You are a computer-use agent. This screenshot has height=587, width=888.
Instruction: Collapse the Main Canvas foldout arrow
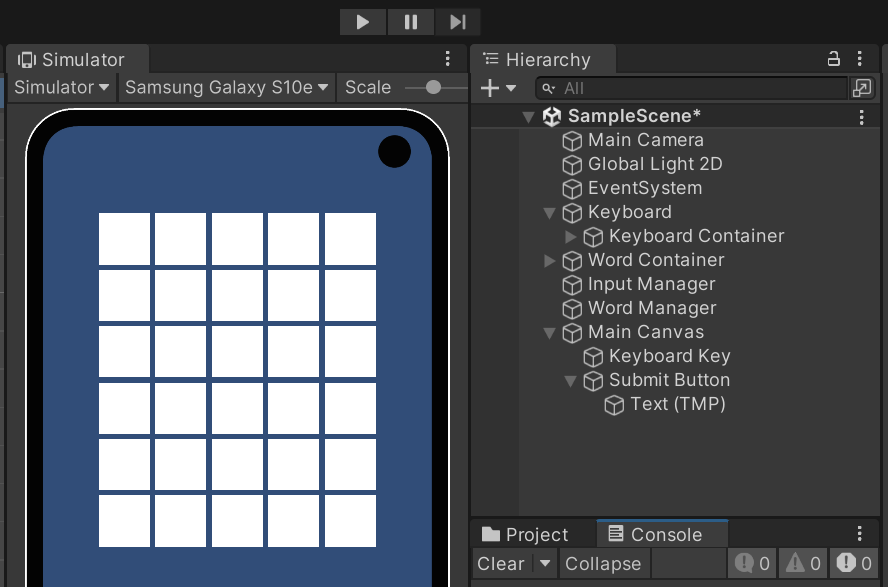point(549,333)
